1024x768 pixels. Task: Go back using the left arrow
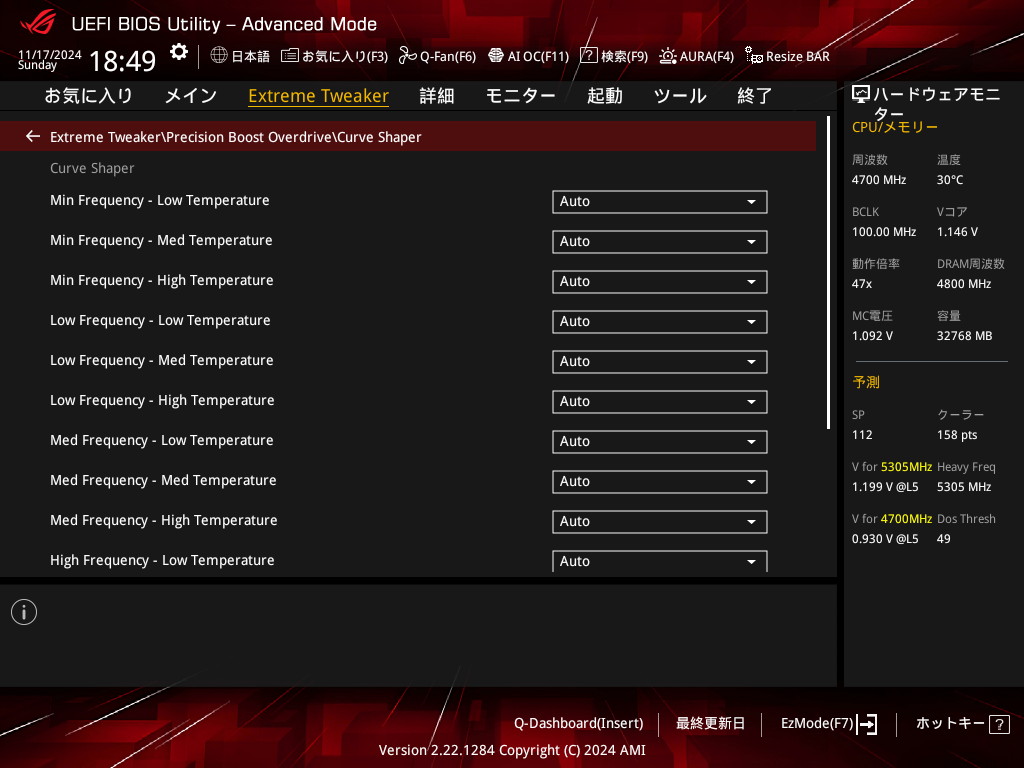(33, 136)
